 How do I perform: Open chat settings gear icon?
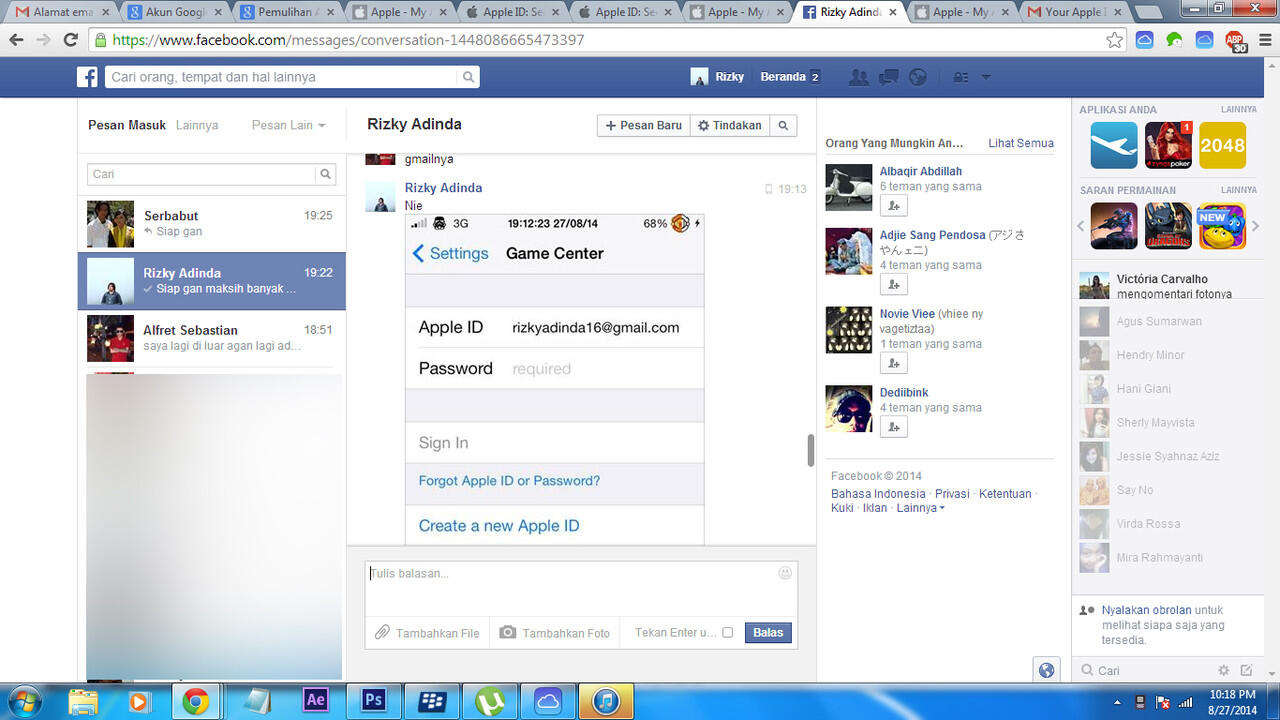coord(1223,670)
